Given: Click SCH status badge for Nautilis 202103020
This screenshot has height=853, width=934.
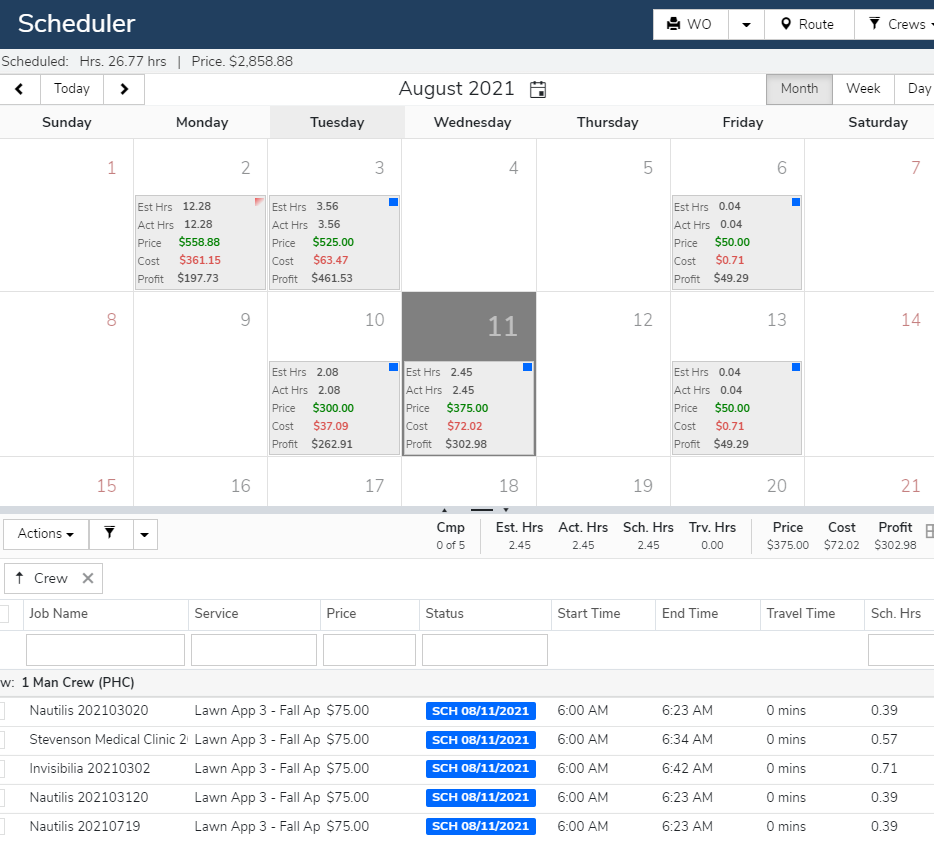Looking at the screenshot, I should (x=481, y=711).
